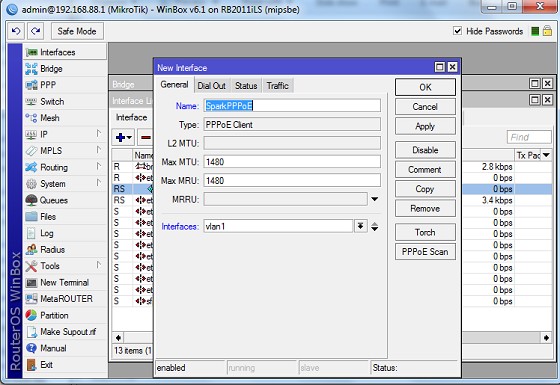
Task: Expand the MPLS submenu arrow
Action: click(99, 150)
